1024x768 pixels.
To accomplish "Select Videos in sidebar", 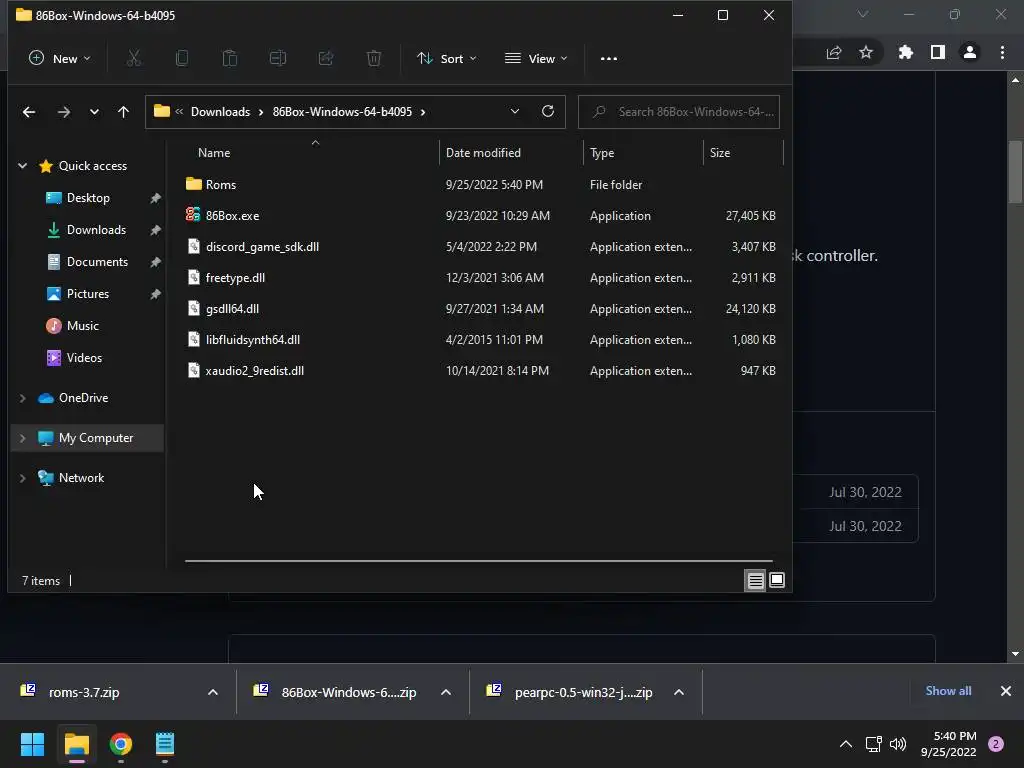I will [x=84, y=358].
